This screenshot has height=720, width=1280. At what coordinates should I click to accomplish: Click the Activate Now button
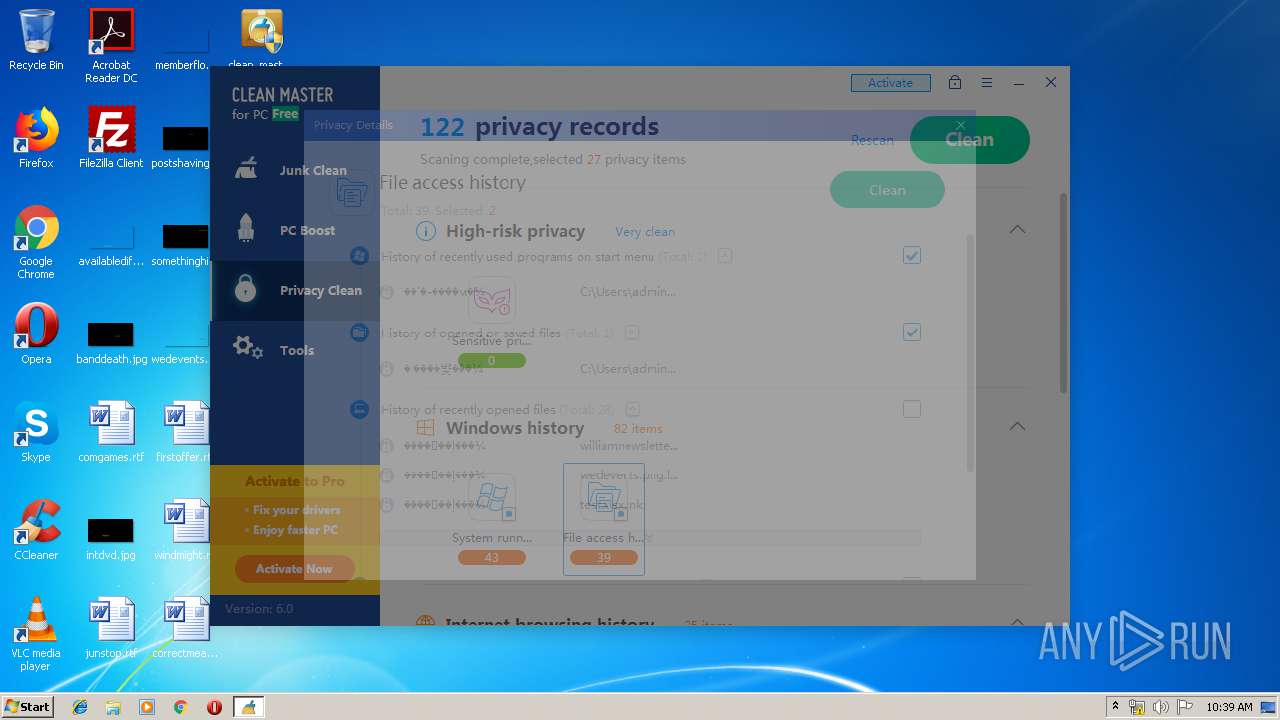pos(294,569)
